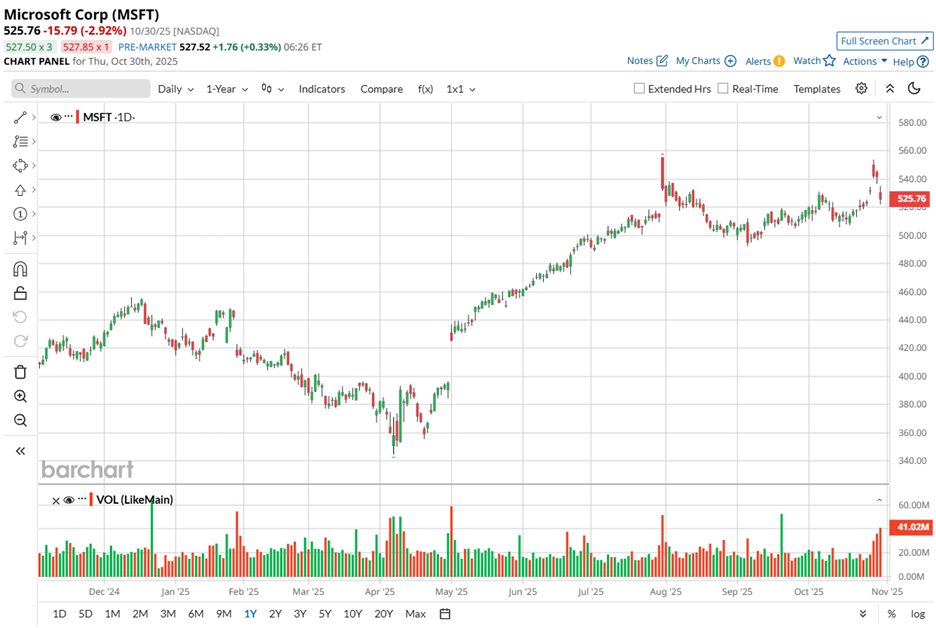Select the 5Y time range
Screen dimensions: 936x628
click(325, 614)
